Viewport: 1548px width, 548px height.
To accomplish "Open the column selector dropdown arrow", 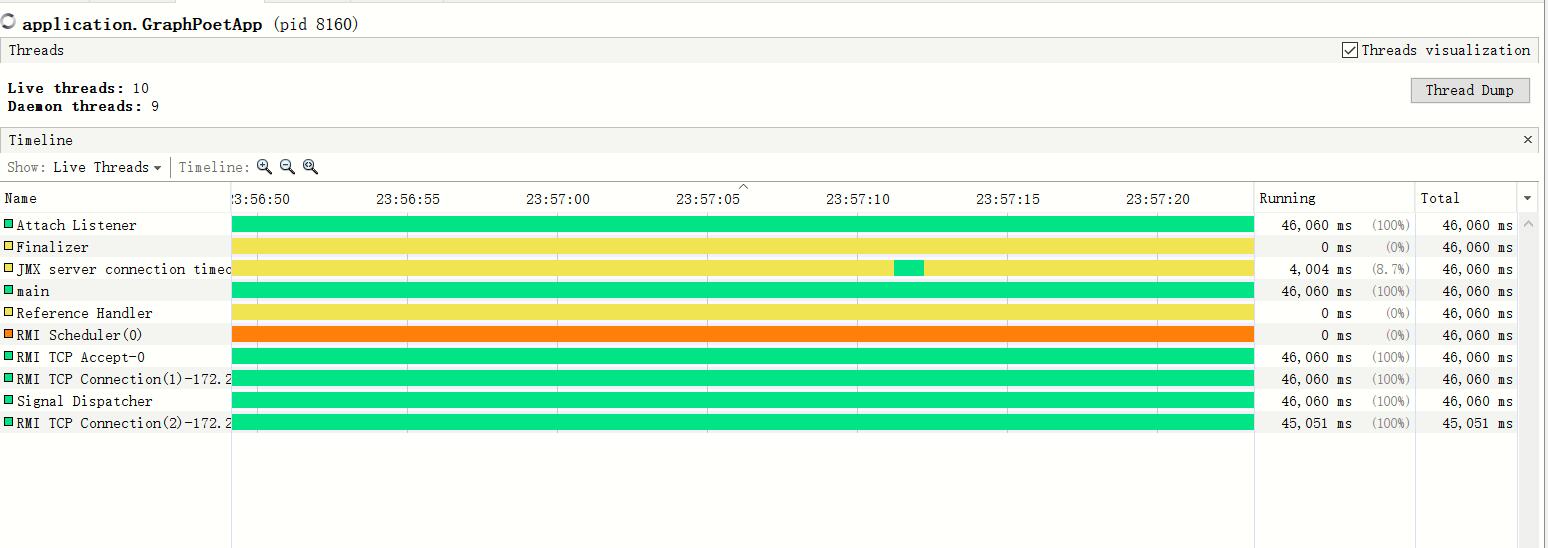I will (x=1527, y=198).
